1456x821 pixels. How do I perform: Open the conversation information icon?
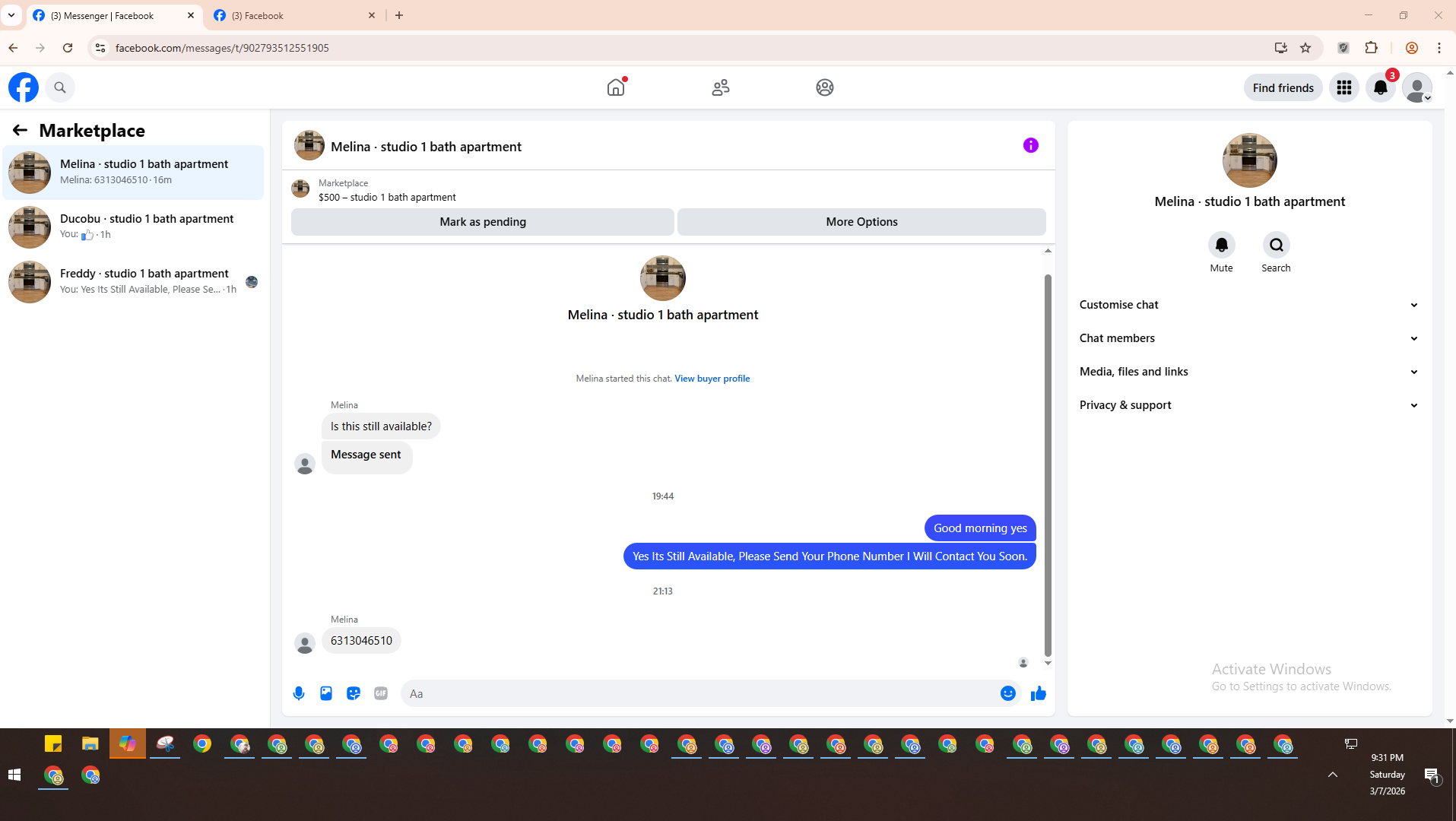click(x=1031, y=145)
